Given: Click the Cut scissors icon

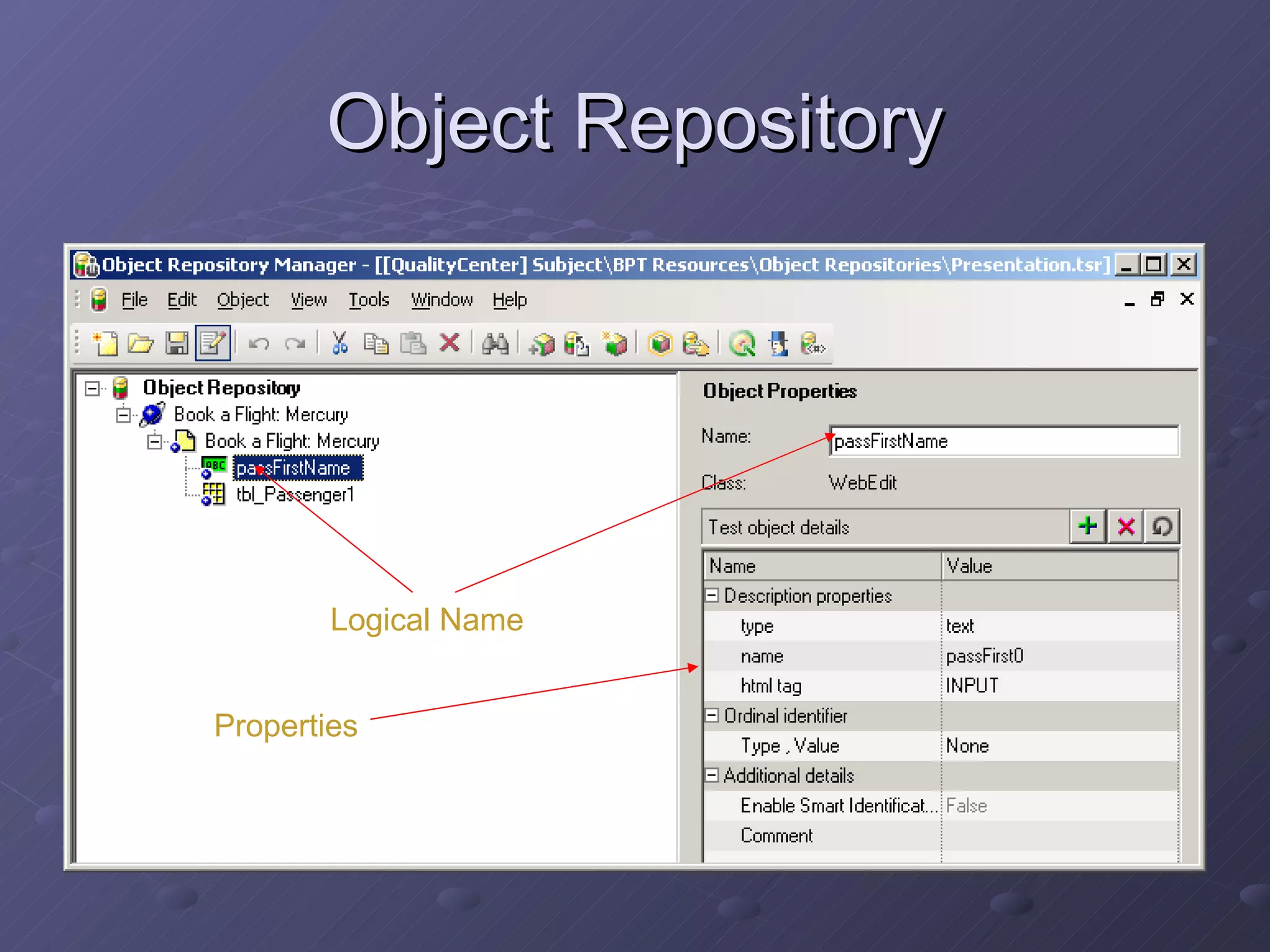Looking at the screenshot, I should 339,343.
